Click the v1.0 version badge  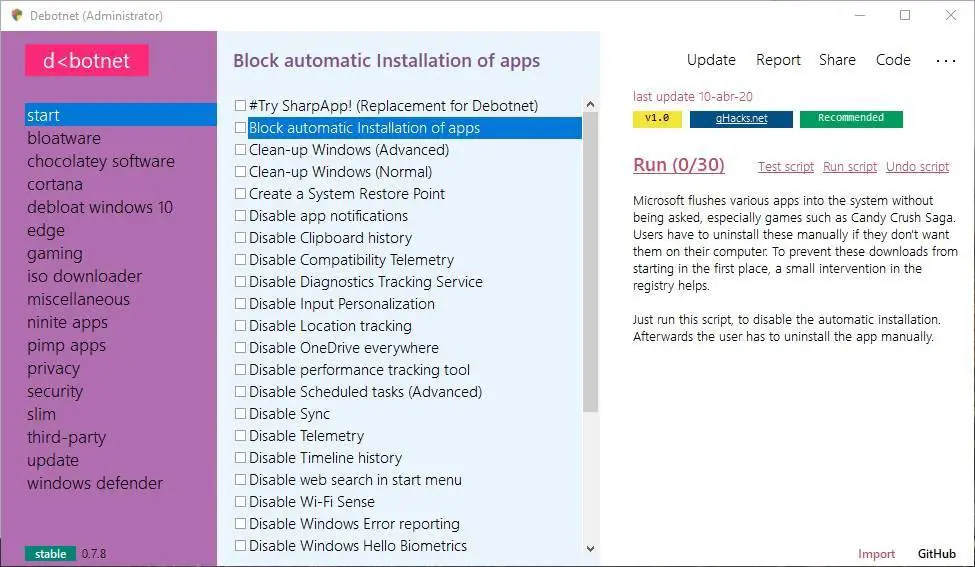point(656,118)
